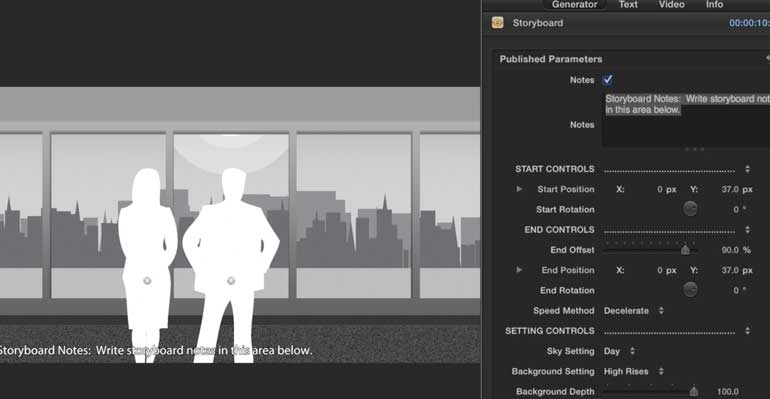Viewport: 770px width, 399px height.
Task: Click the End Offset 90.0 value
Action: pos(730,250)
